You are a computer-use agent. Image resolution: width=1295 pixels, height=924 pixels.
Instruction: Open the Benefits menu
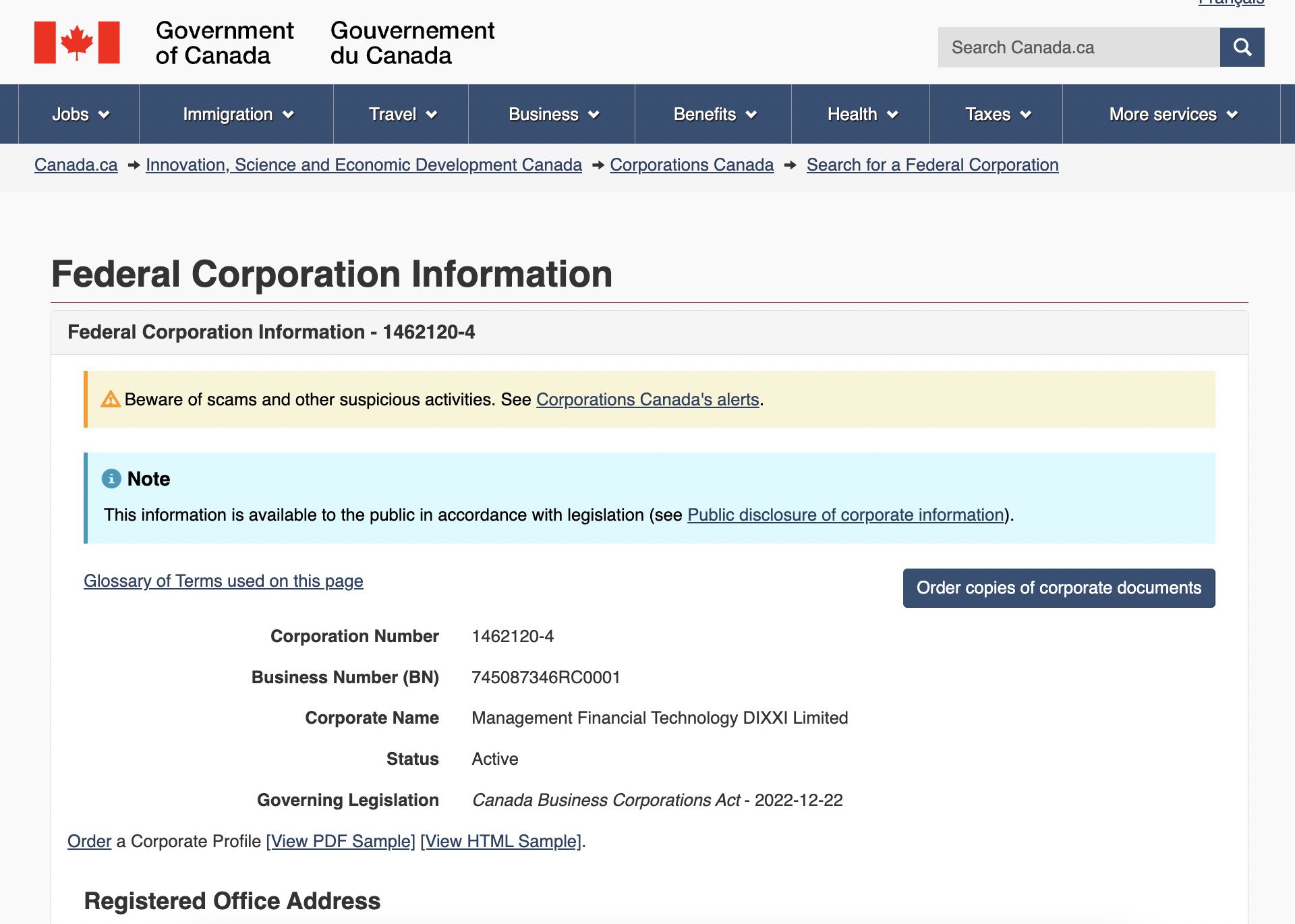point(714,115)
